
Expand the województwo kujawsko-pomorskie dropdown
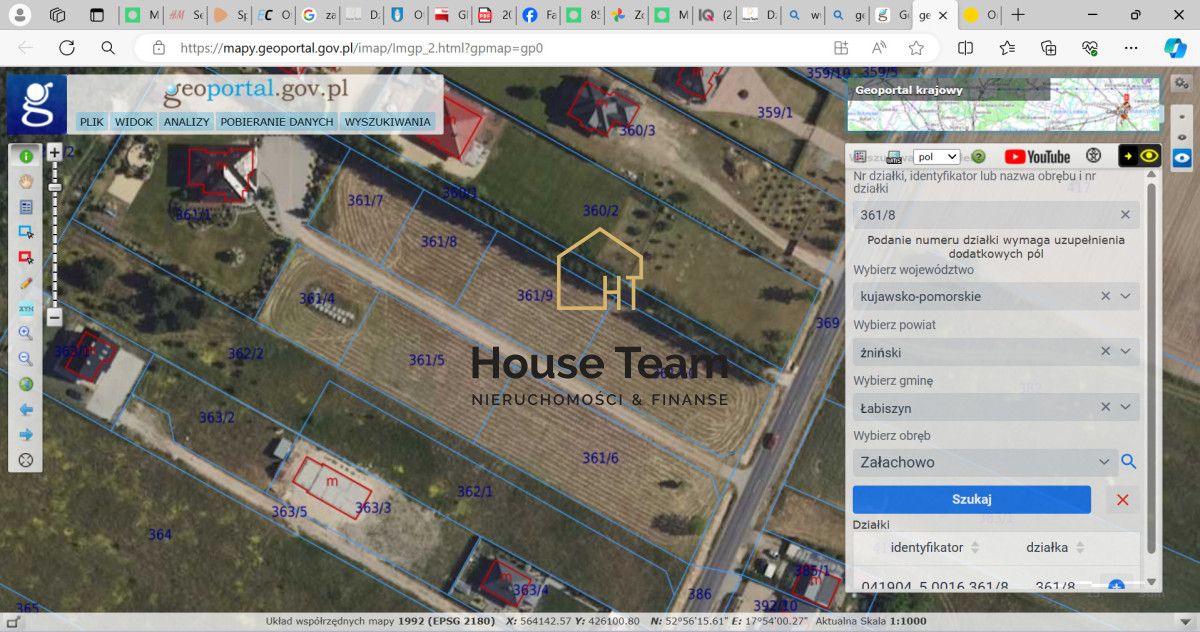(1125, 297)
